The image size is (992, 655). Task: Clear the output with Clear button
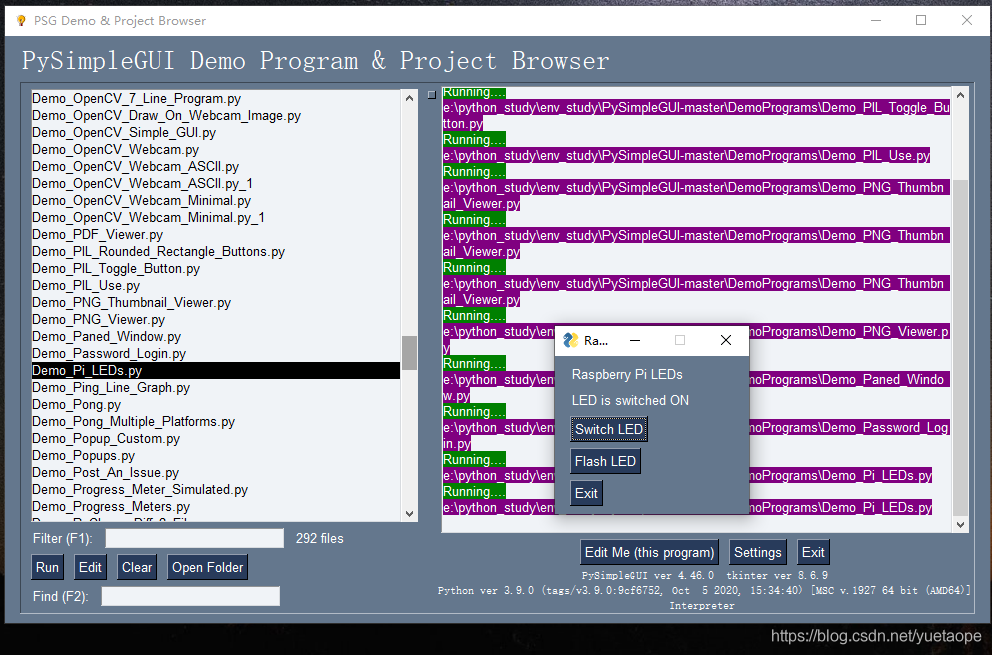pos(137,568)
